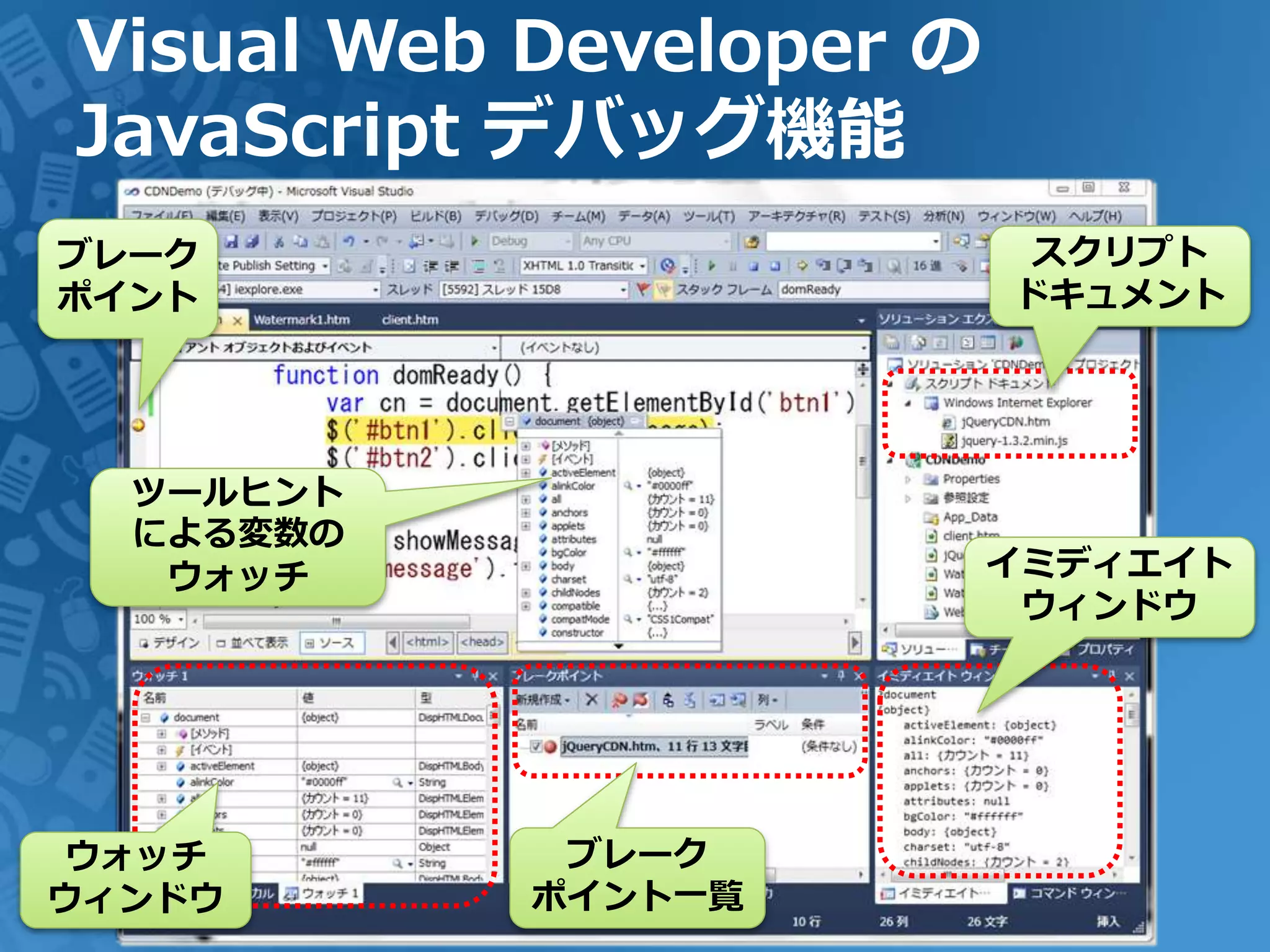
Task: Click the browser globe icon in toolbar
Action: (x=667, y=266)
